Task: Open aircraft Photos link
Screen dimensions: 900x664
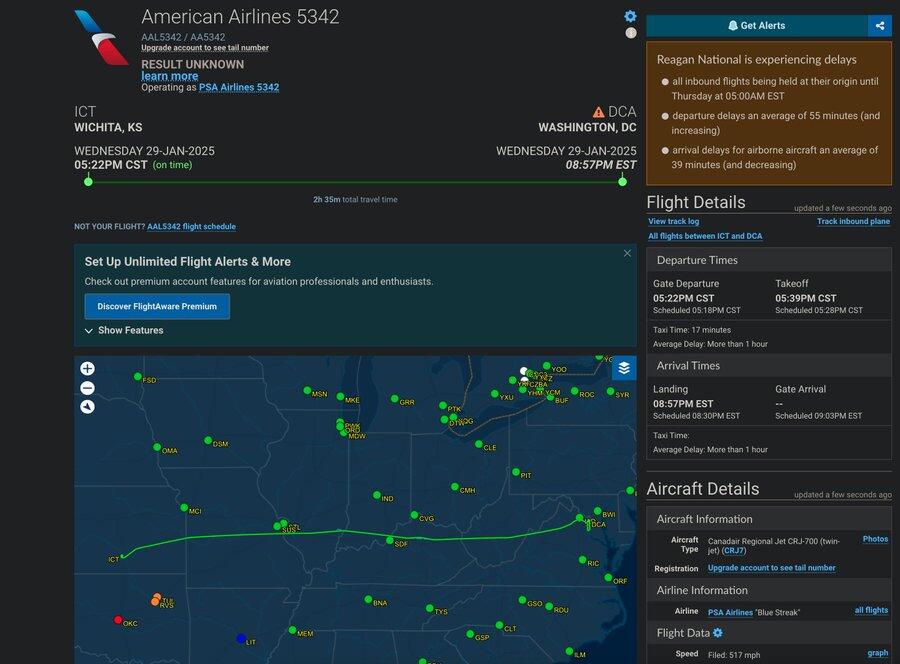Action: 875,539
